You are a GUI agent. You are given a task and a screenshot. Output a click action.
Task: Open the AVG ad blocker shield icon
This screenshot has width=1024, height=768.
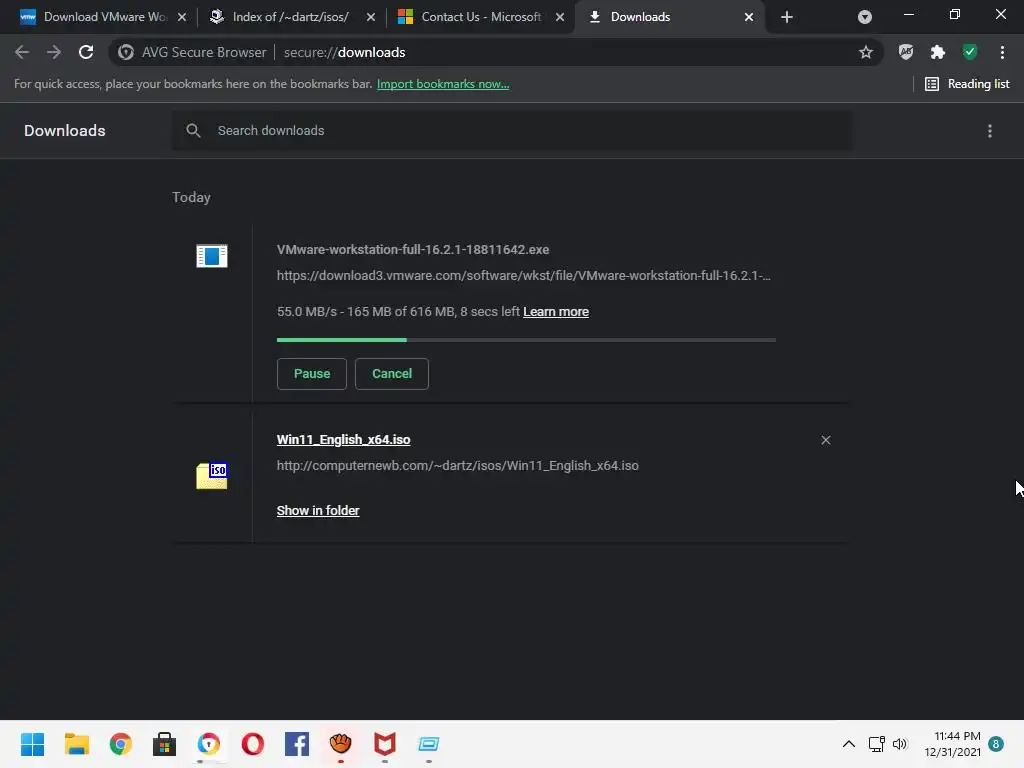coord(906,52)
